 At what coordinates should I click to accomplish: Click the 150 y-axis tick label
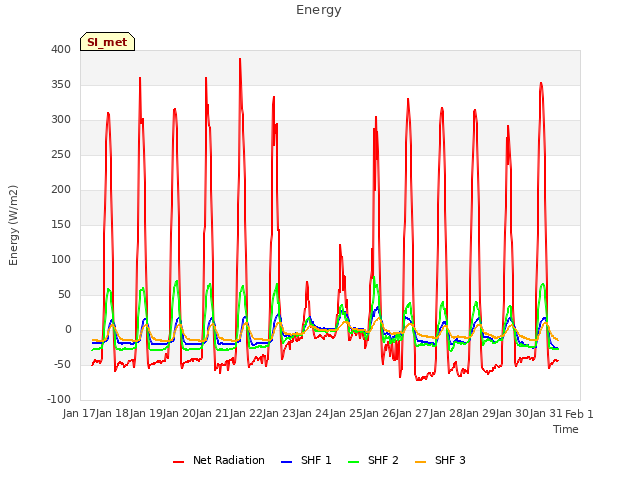(61, 225)
